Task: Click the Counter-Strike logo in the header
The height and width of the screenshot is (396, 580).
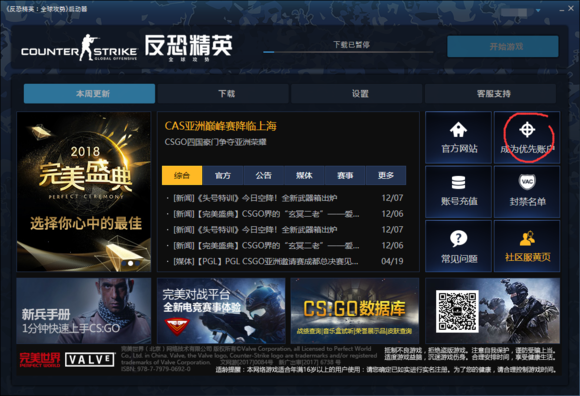Action: pos(79,48)
